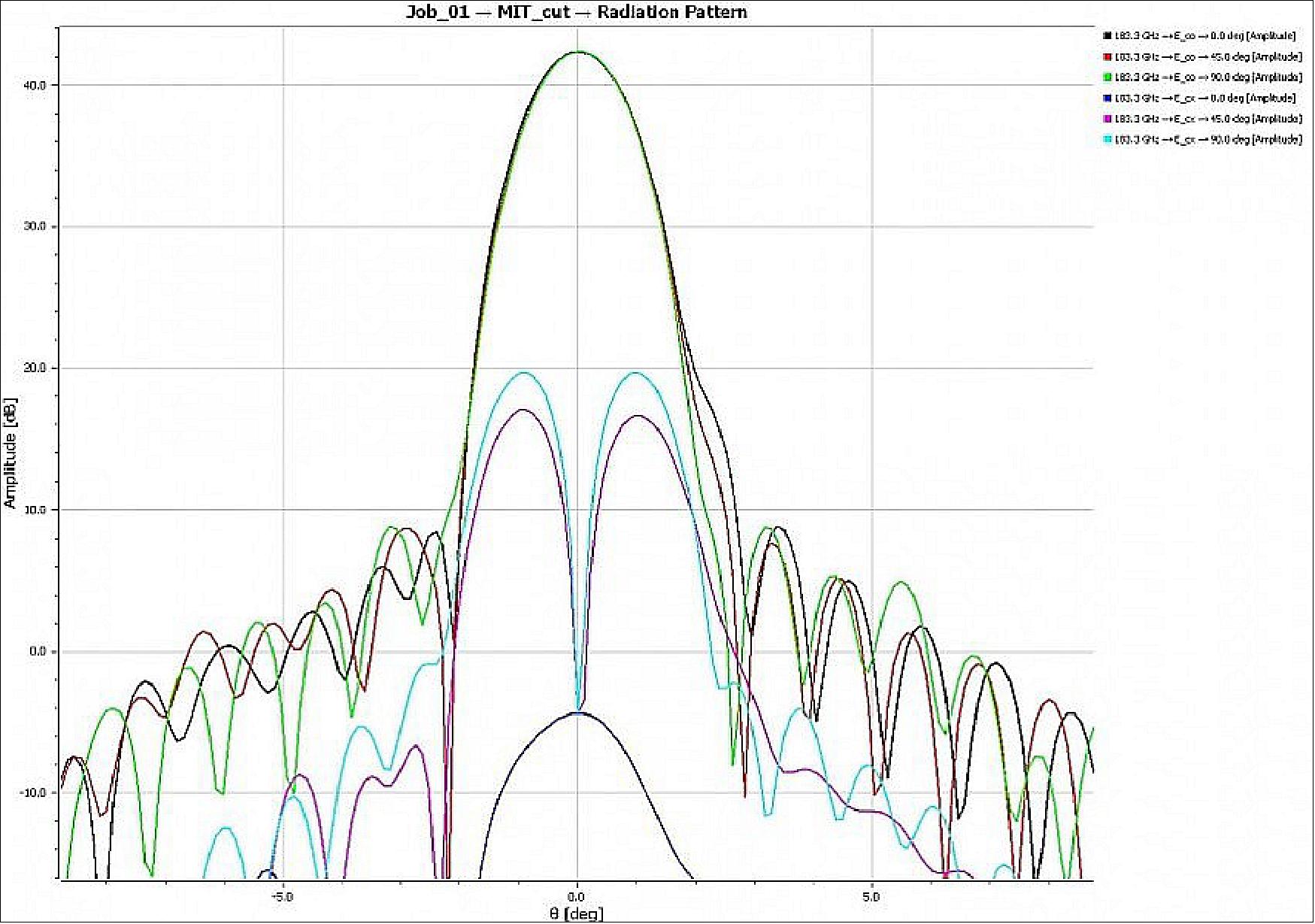Click the 5.0 tick label on x-axis
Screen dimensions: 1315x924
(871, 897)
